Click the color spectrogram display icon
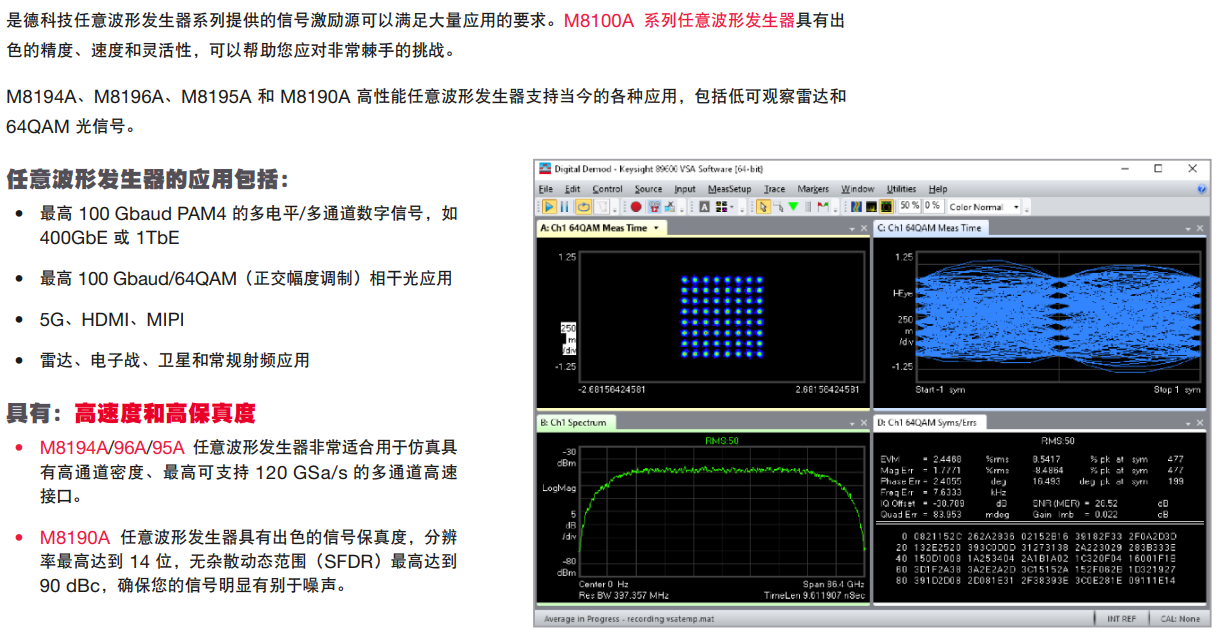Image resolution: width=1219 pixels, height=637 pixels. click(856, 207)
